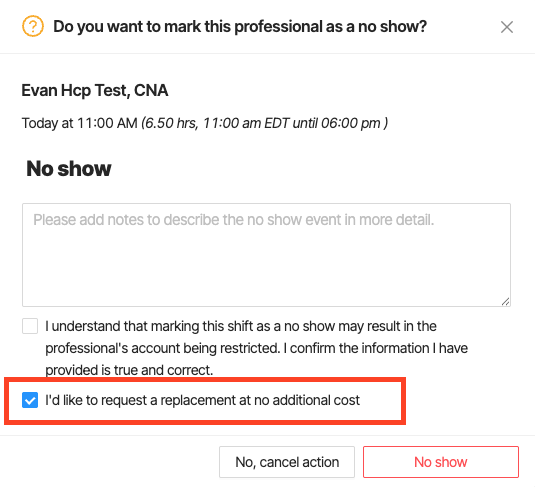Uncheck the request a replacement checkbox
This screenshot has height=487, width=535.
tap(30, 400)
